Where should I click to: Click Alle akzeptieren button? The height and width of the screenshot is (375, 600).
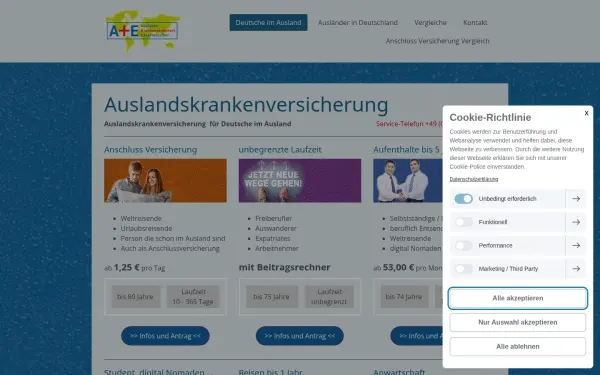pyautogui.click(x=518, y=298)
